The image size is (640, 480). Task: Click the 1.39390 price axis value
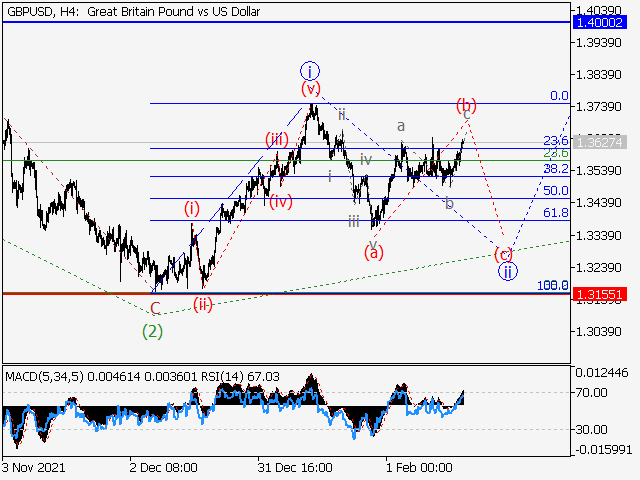[598, 42]
